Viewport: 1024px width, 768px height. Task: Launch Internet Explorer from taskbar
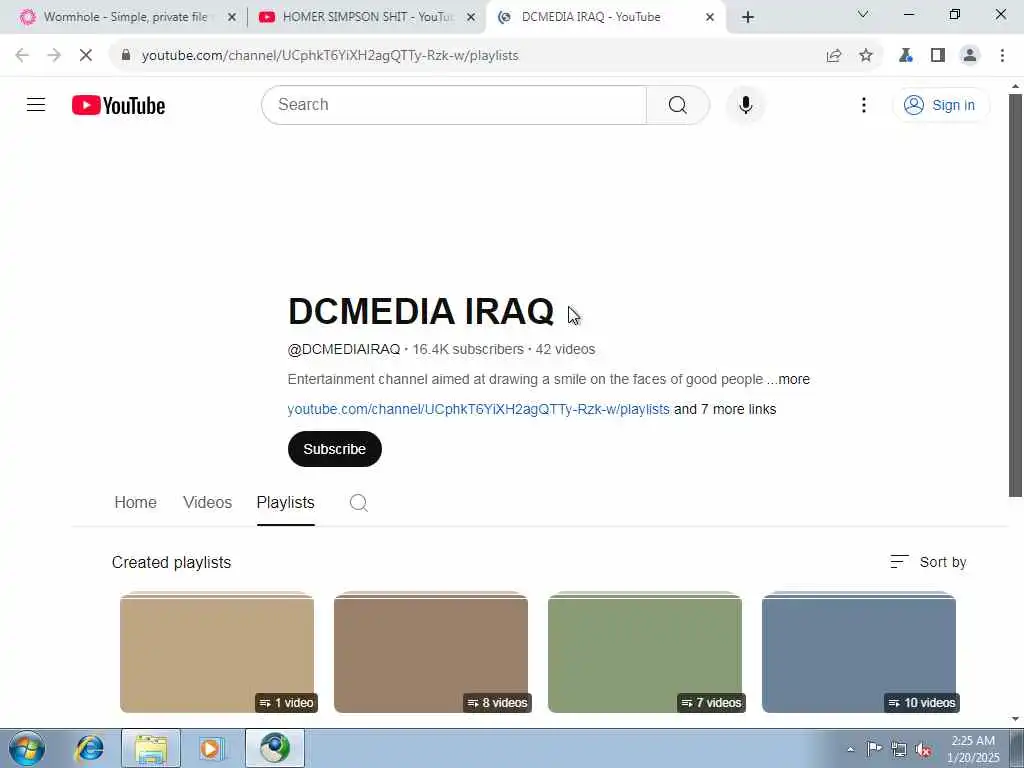[89, 748]
